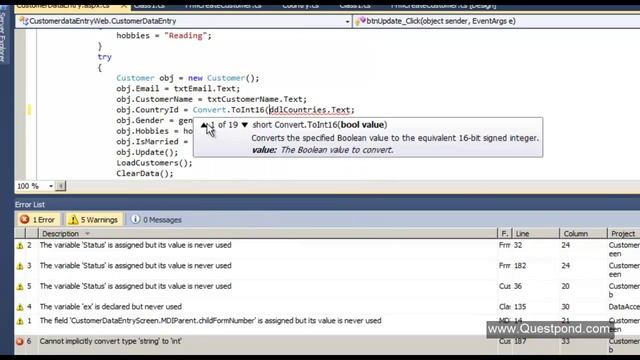Close the CustomerDataEntry.aspx.cs tab
This screenshot has height=360, width=640.
pos(124,6)
